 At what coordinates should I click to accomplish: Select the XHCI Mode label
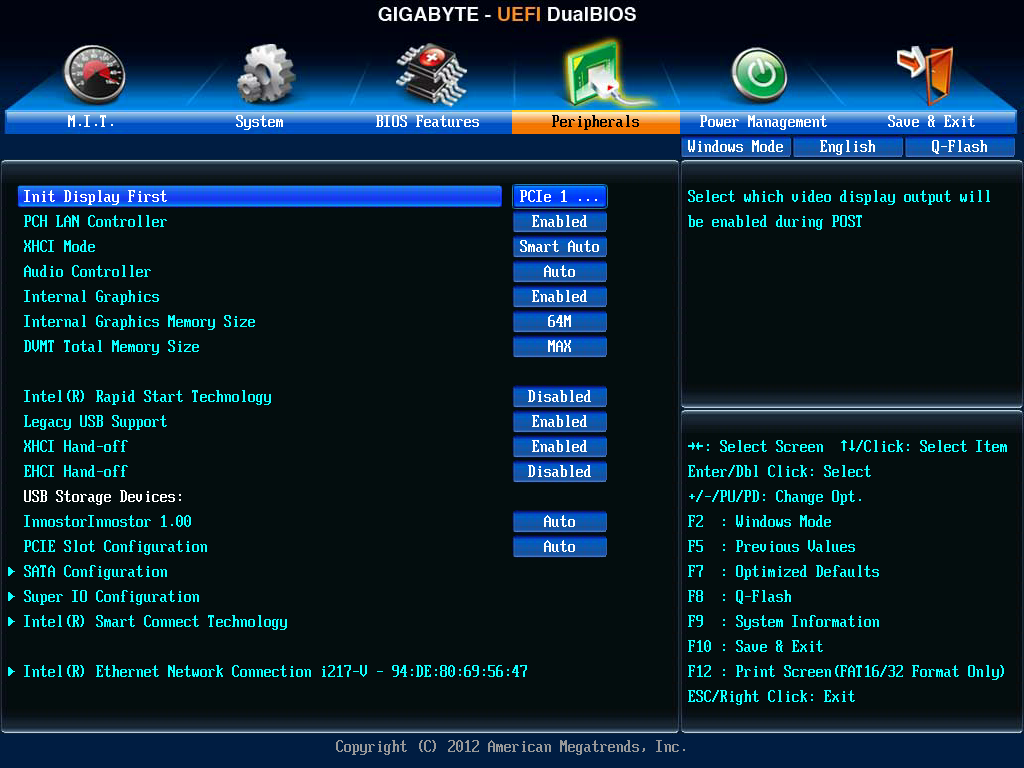[x=59, y=246]
